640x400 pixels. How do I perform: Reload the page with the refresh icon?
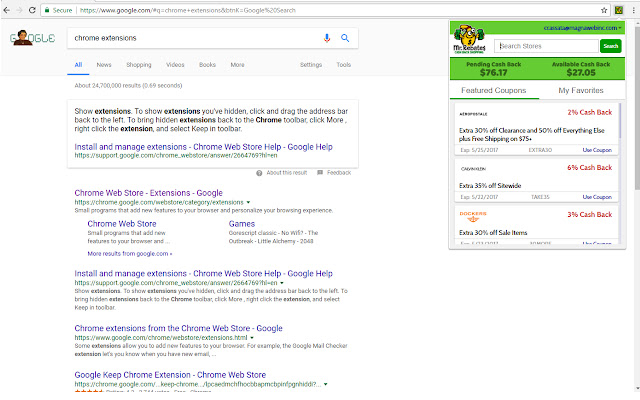32,10
